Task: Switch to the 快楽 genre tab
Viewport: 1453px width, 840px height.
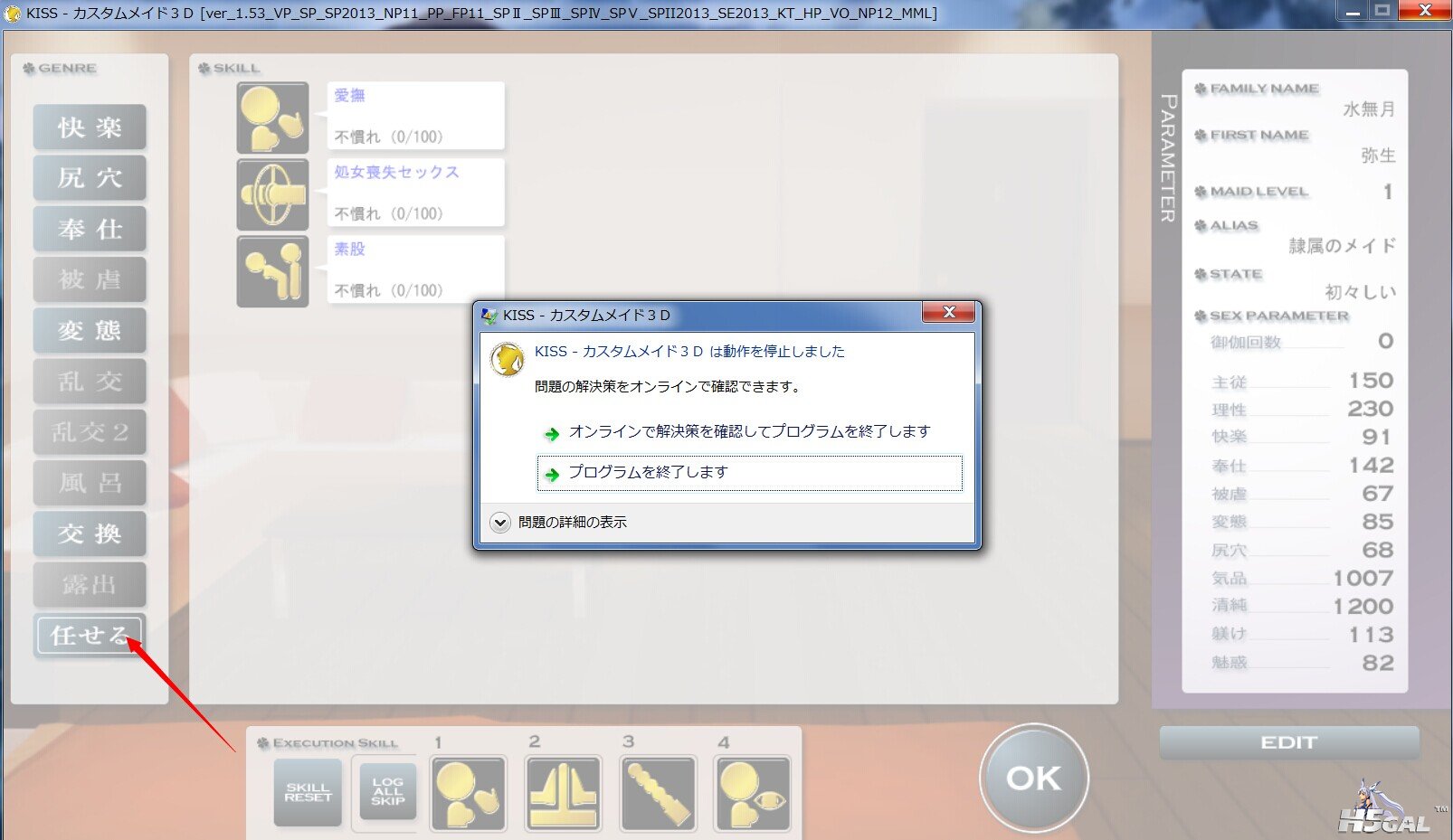Action: click(x=90, y=127)
